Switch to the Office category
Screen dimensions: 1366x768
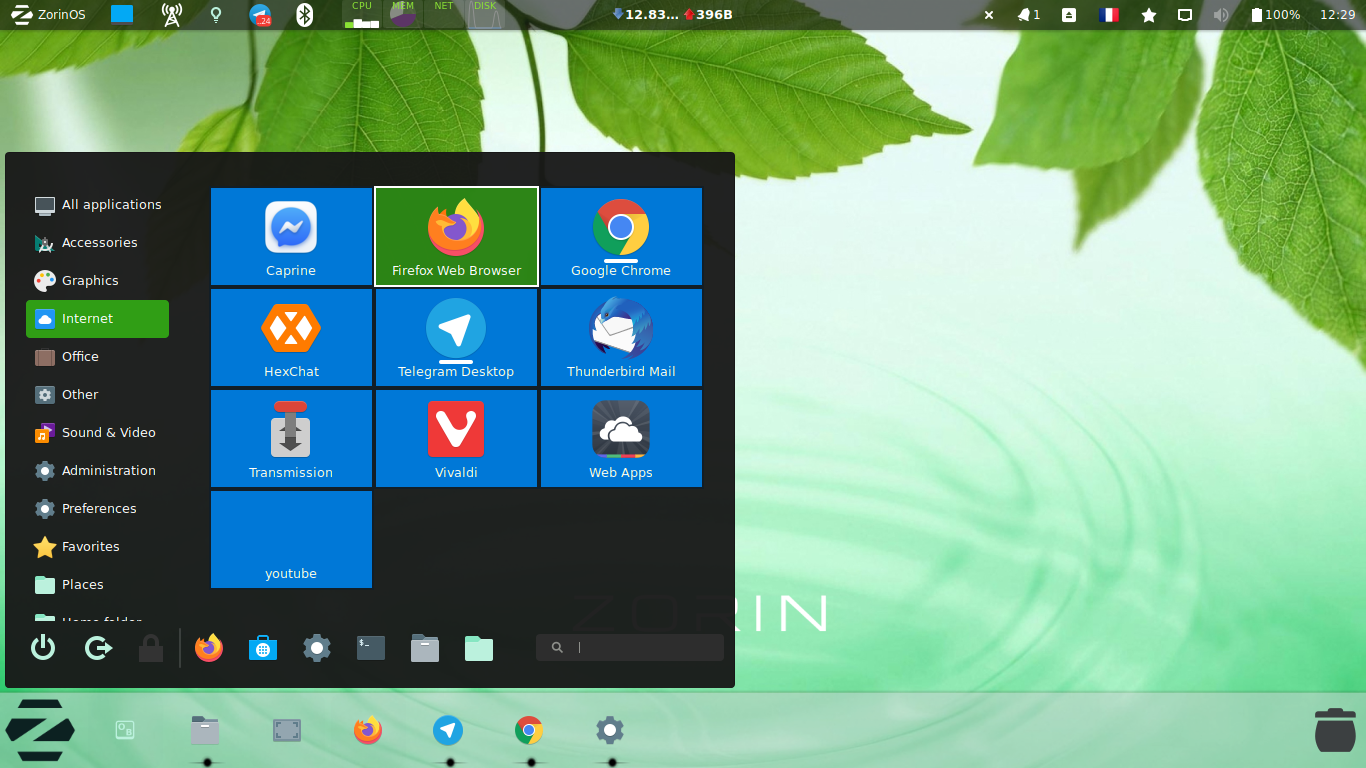pos(97,357)
